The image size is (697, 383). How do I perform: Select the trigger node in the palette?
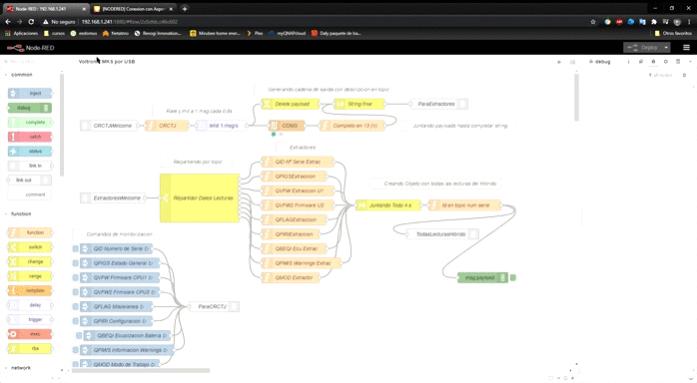(30, 319)
